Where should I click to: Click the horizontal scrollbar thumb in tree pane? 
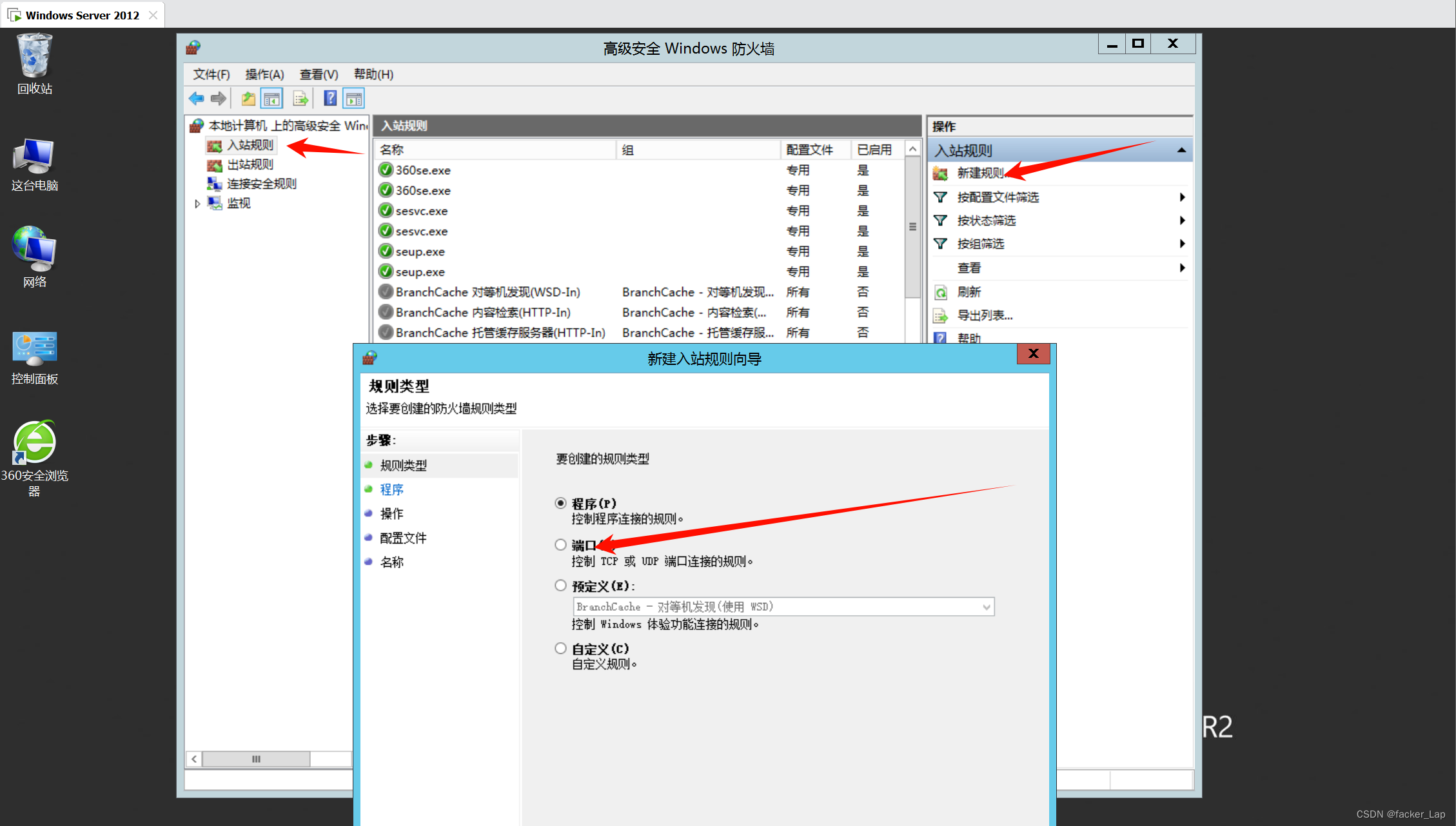[256, 759]
